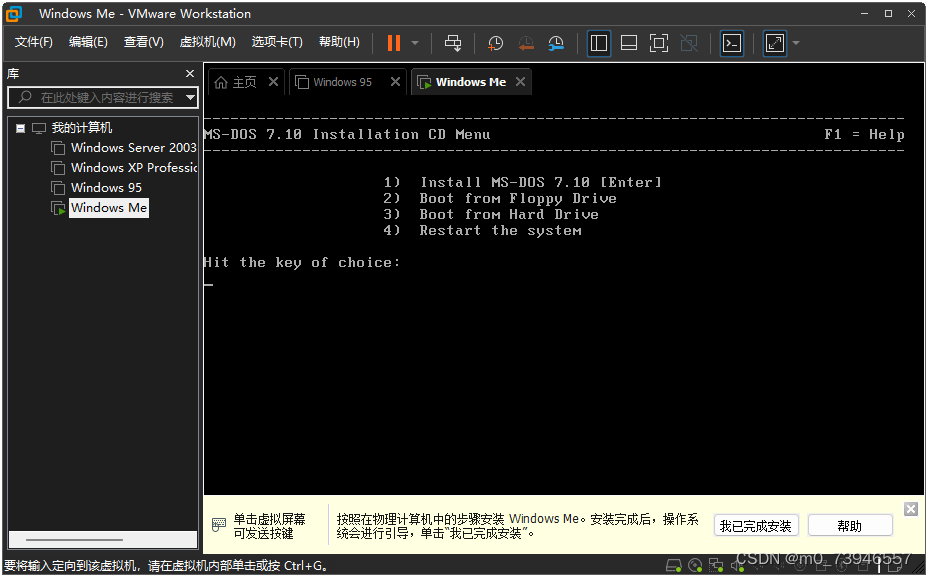This screenshot has width=928, height=577.
Task: Select Windows Me in the library tree
Action: pos(109,208)
